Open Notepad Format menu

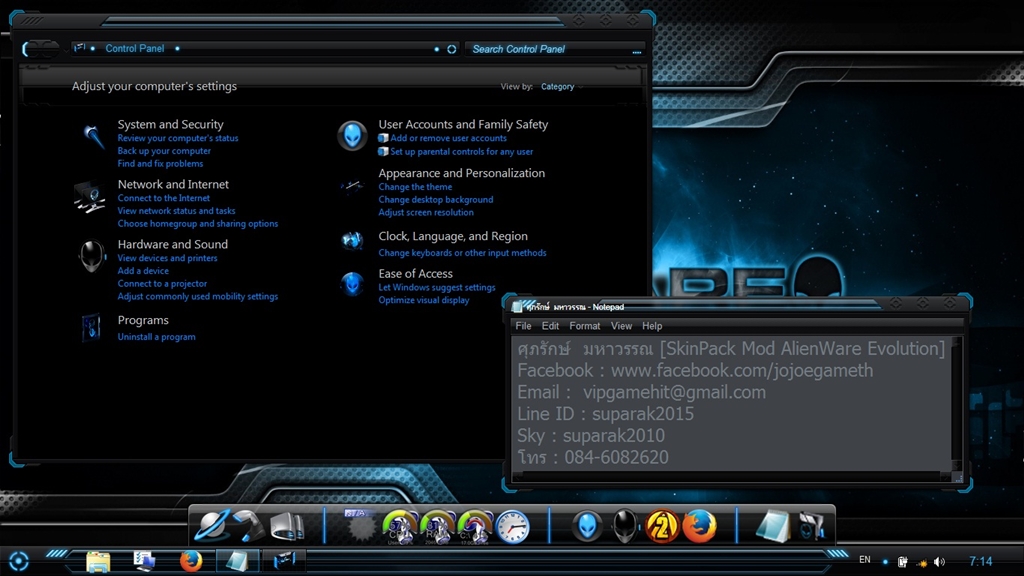[x=584, y=326]
